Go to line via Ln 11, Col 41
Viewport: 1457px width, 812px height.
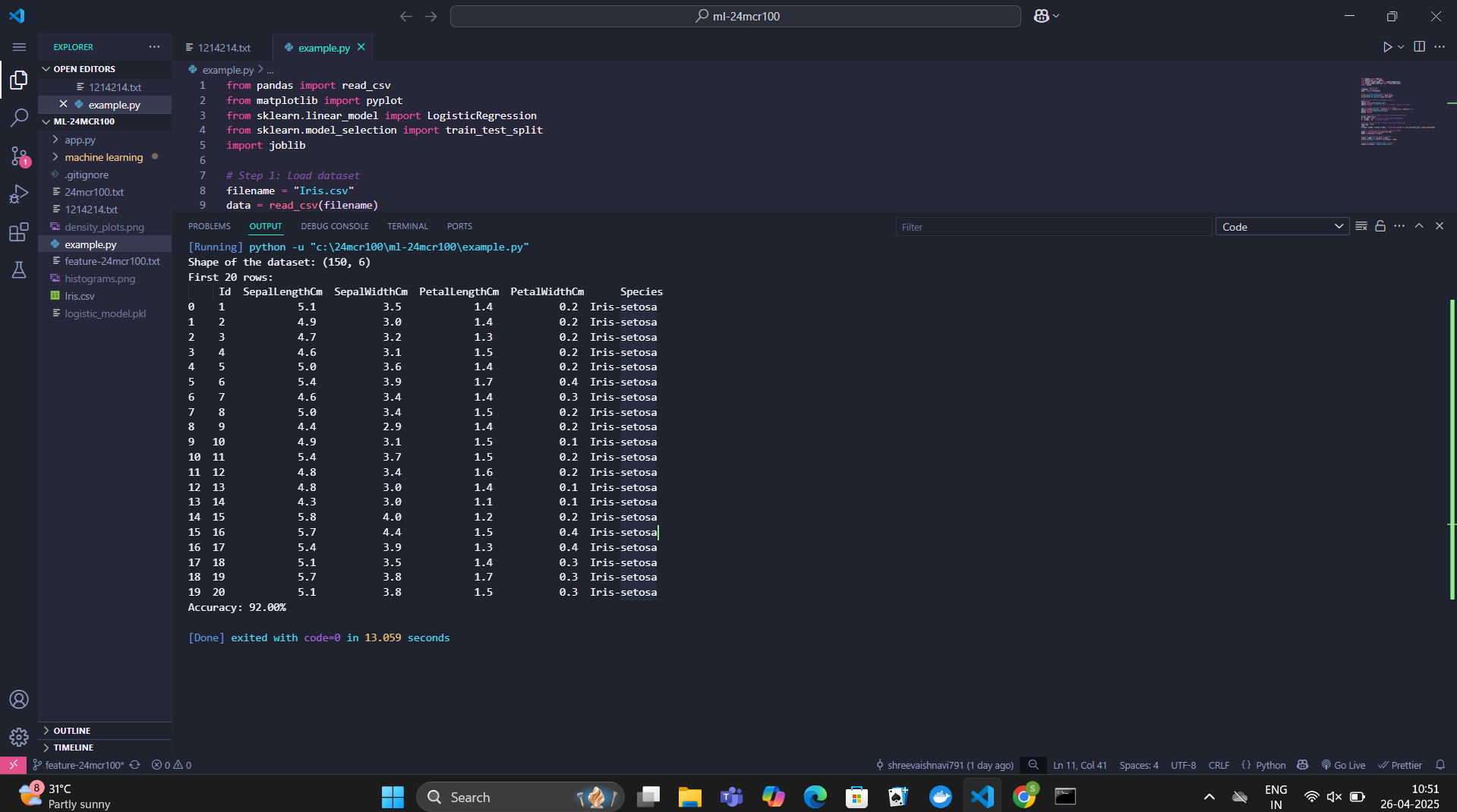[x=1080, y=765]
